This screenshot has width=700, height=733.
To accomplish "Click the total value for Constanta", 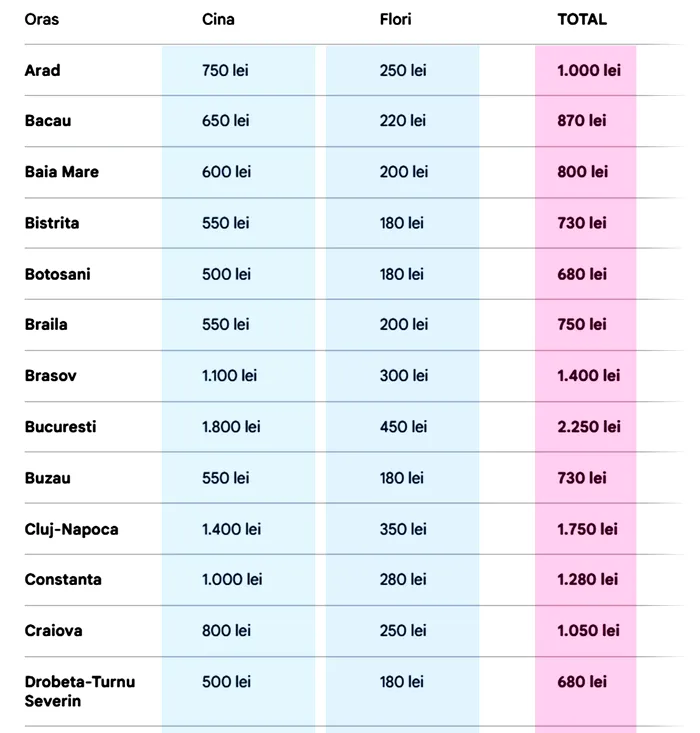I will point(588,580).
